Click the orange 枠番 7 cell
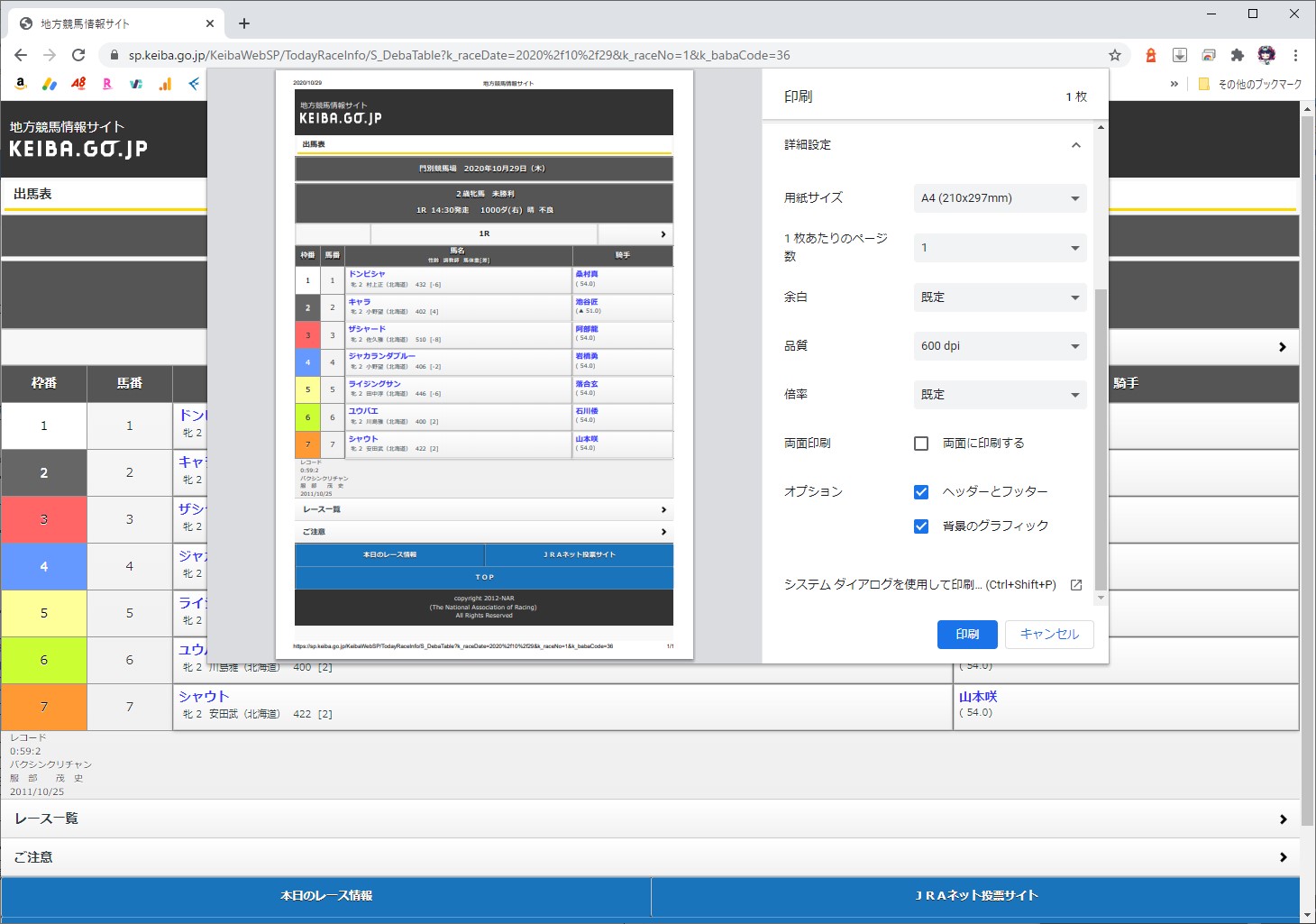Viewport: 1316px width, 924px height. coord(44,707)
